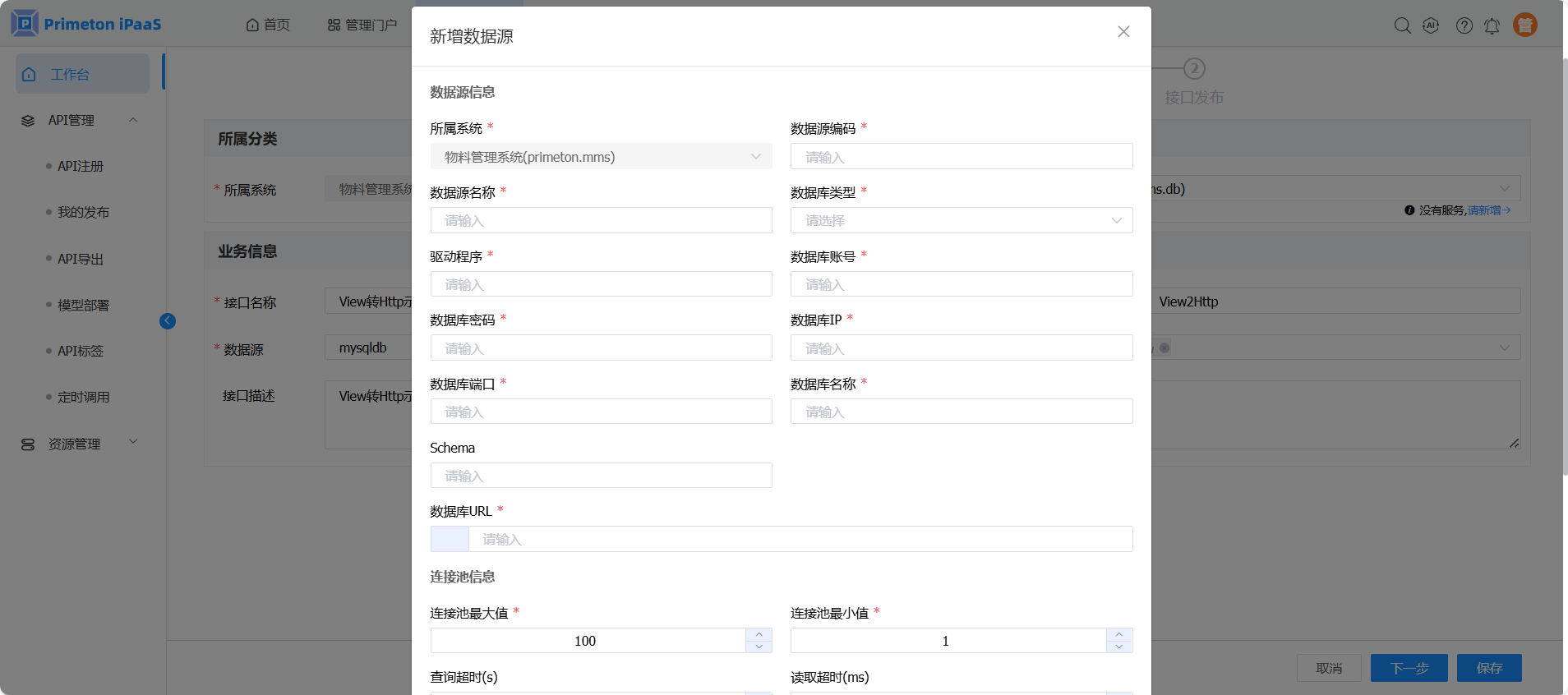
Task: Open the AI assistant icon in header
Action: pos(1431,25)
